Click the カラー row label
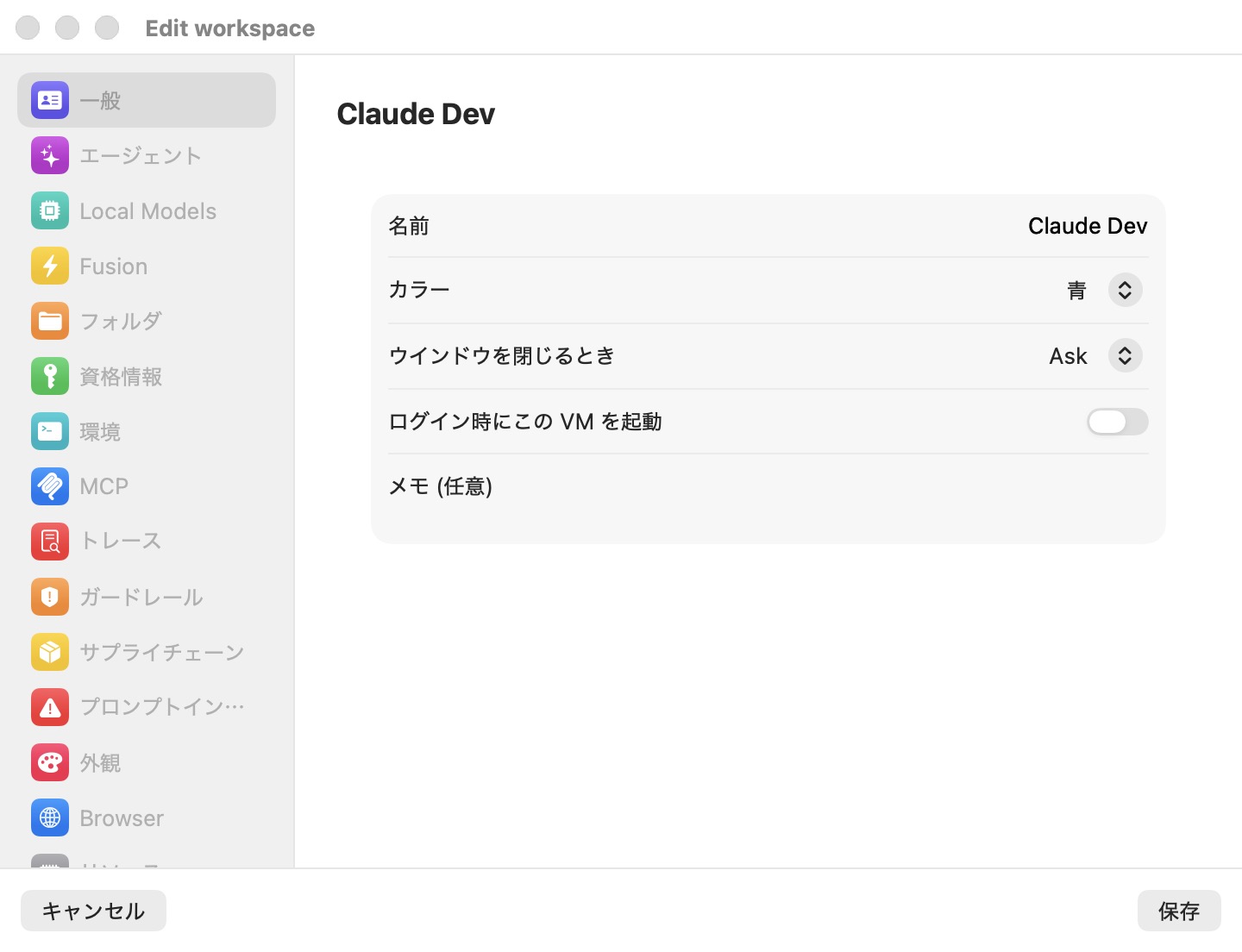This screenshot has height=952, width=1242. coord(419,290)
